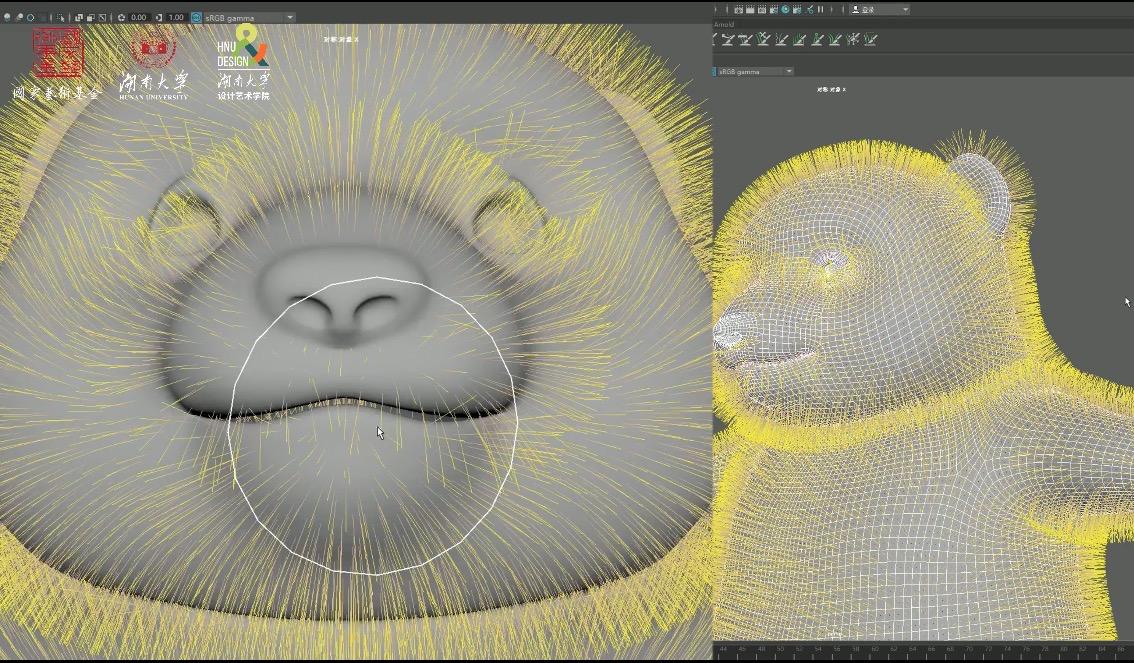Viewport: 1134px width, 663px height.
Task: Toggle the color management icon next to sRGB gamma
Action: click(196, 17)
